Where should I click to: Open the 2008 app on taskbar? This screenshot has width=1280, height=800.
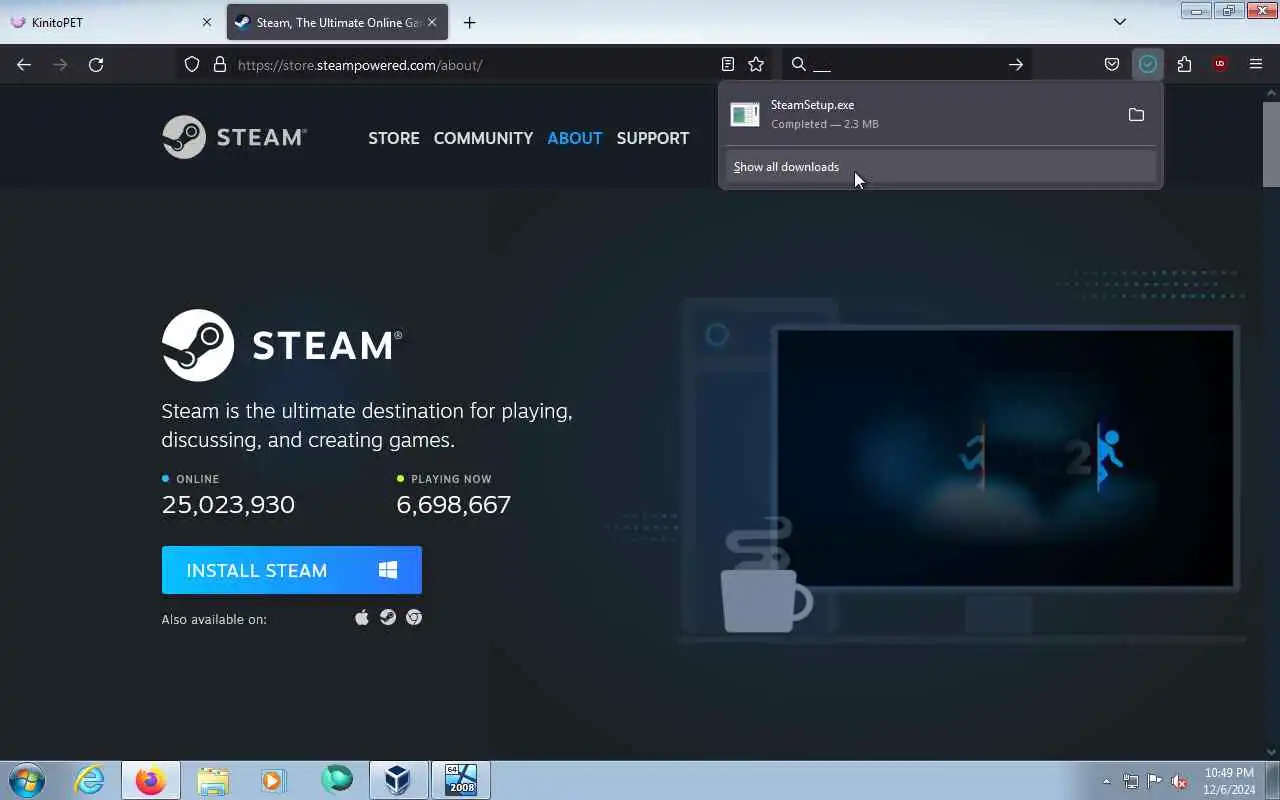(461, 780)
